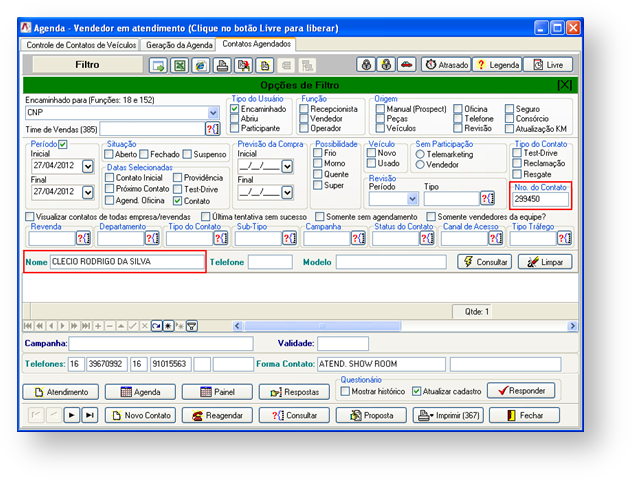
Task: Select the Contatos Agendados tab
Action: click(x=256, y=44)
